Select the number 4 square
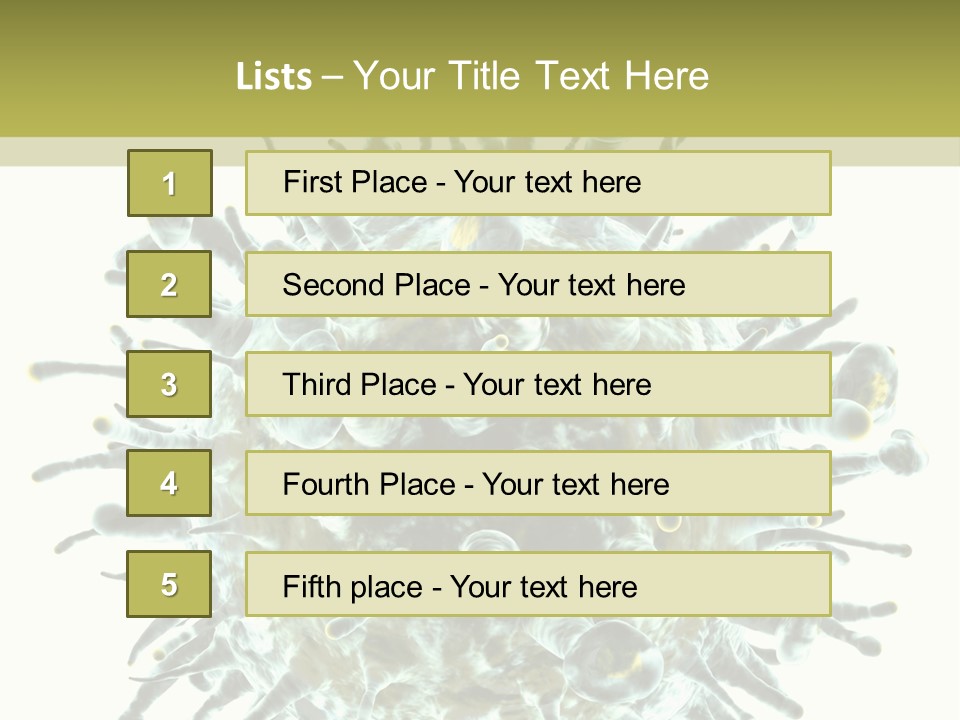Image resolution: width=960 pixels, height=720 pixels. (169, 483)
